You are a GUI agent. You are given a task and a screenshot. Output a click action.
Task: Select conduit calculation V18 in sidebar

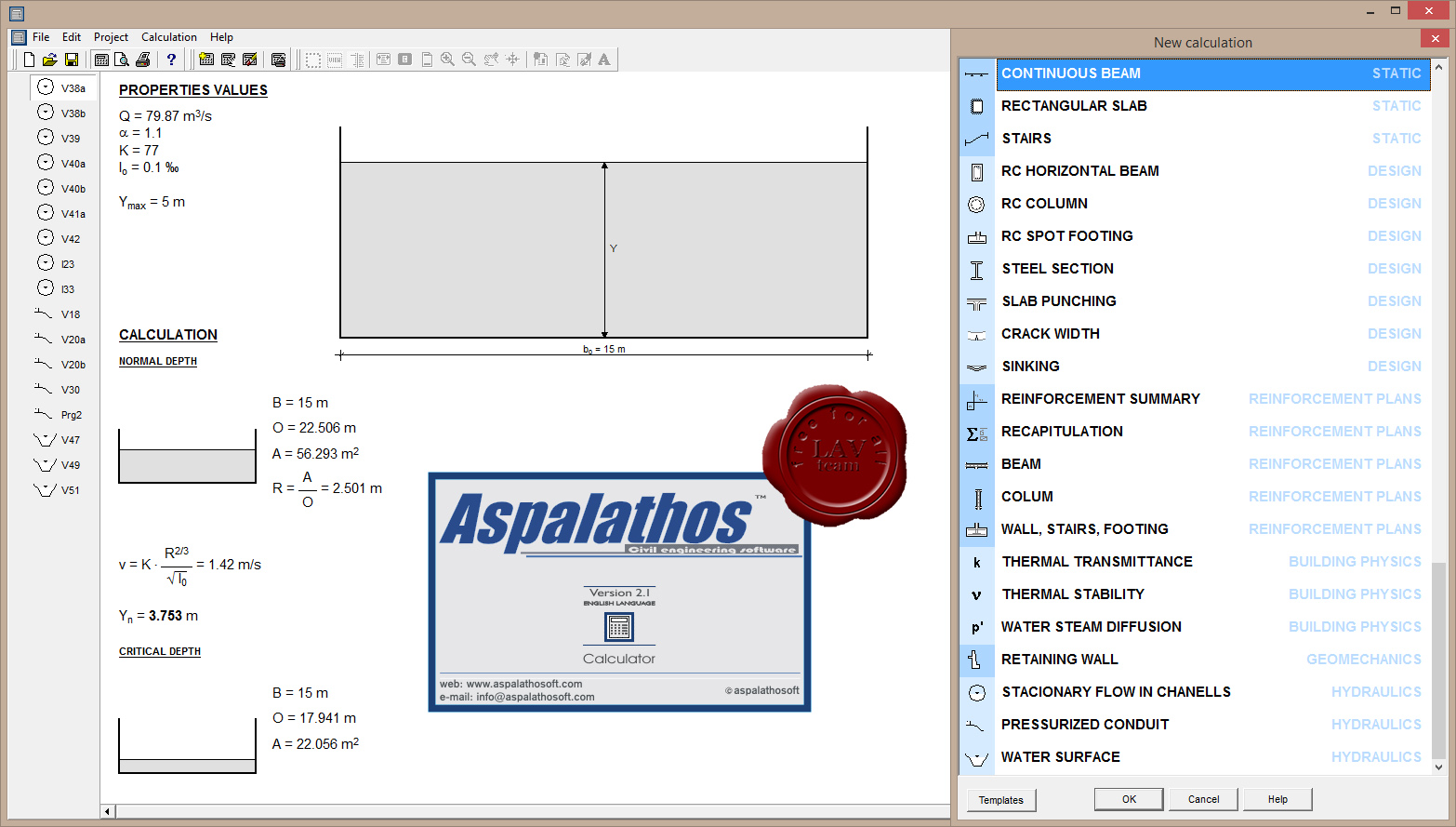pyautogui.click(x=62, y=313)
